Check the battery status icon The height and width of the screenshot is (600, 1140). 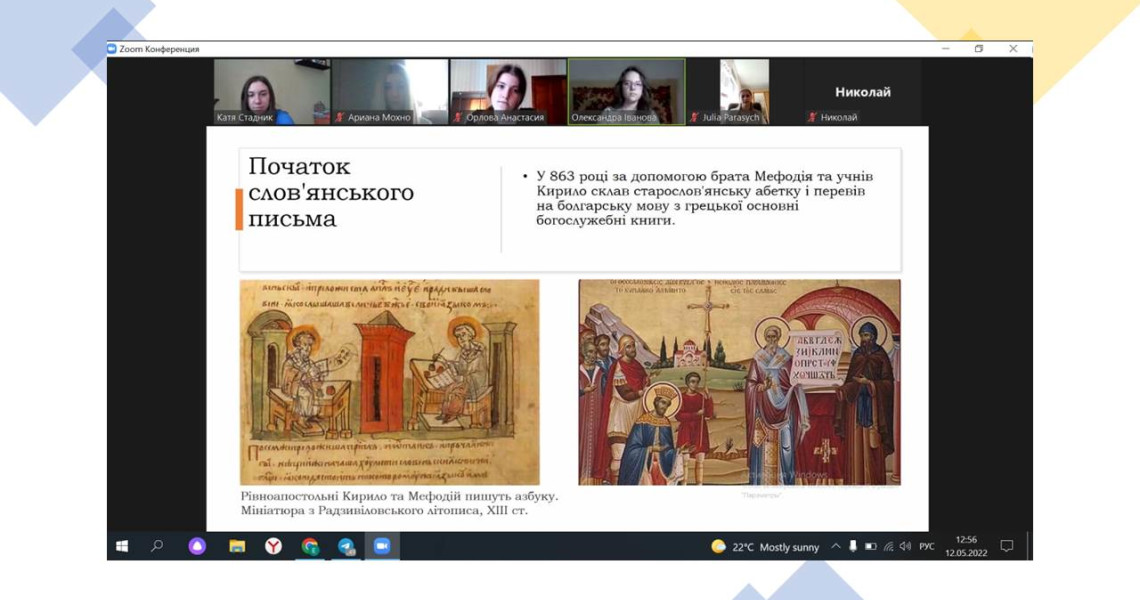click(x=870, y=546)
